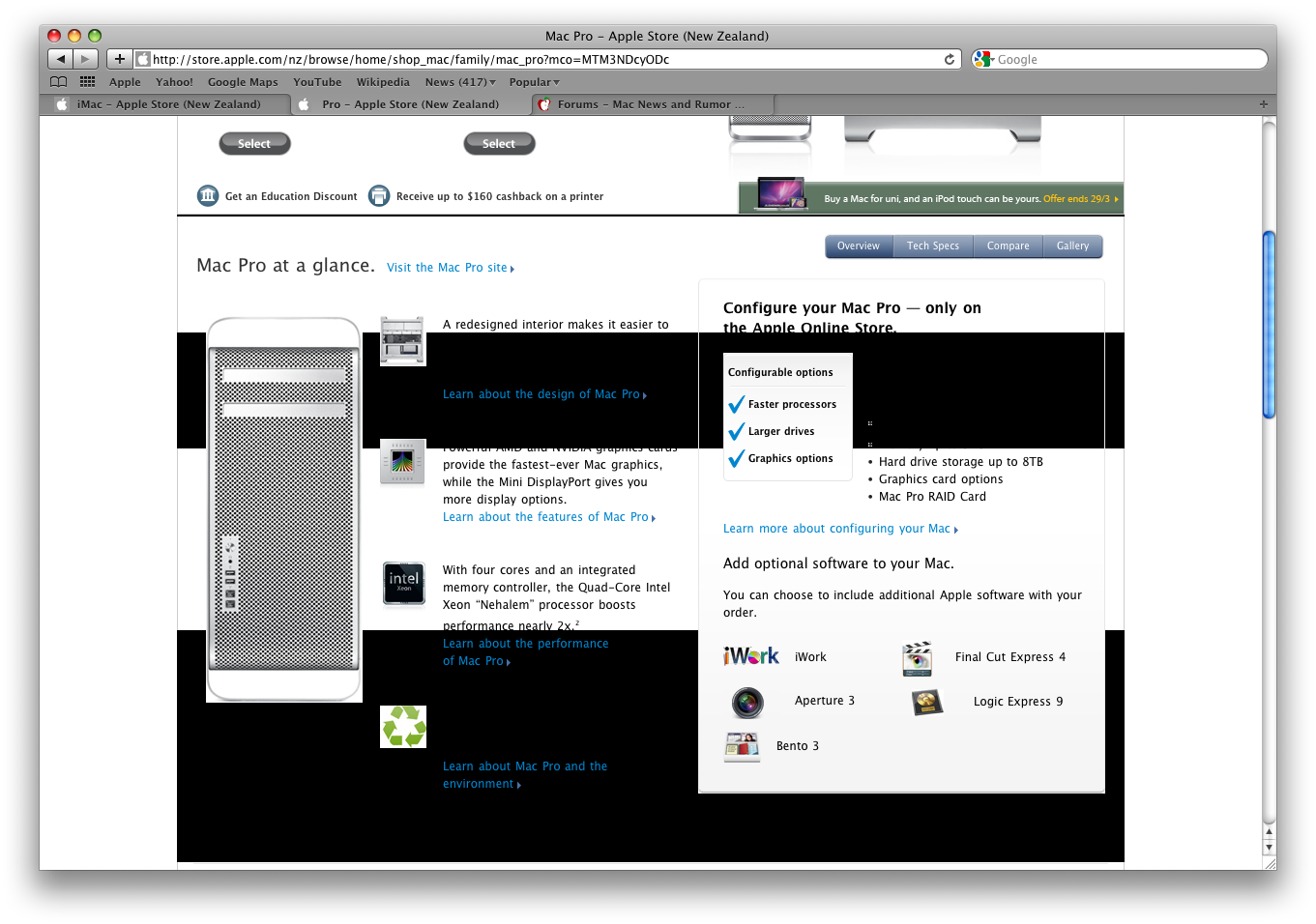
Task: Click the Google search engine icon
Action: point(983,59)
